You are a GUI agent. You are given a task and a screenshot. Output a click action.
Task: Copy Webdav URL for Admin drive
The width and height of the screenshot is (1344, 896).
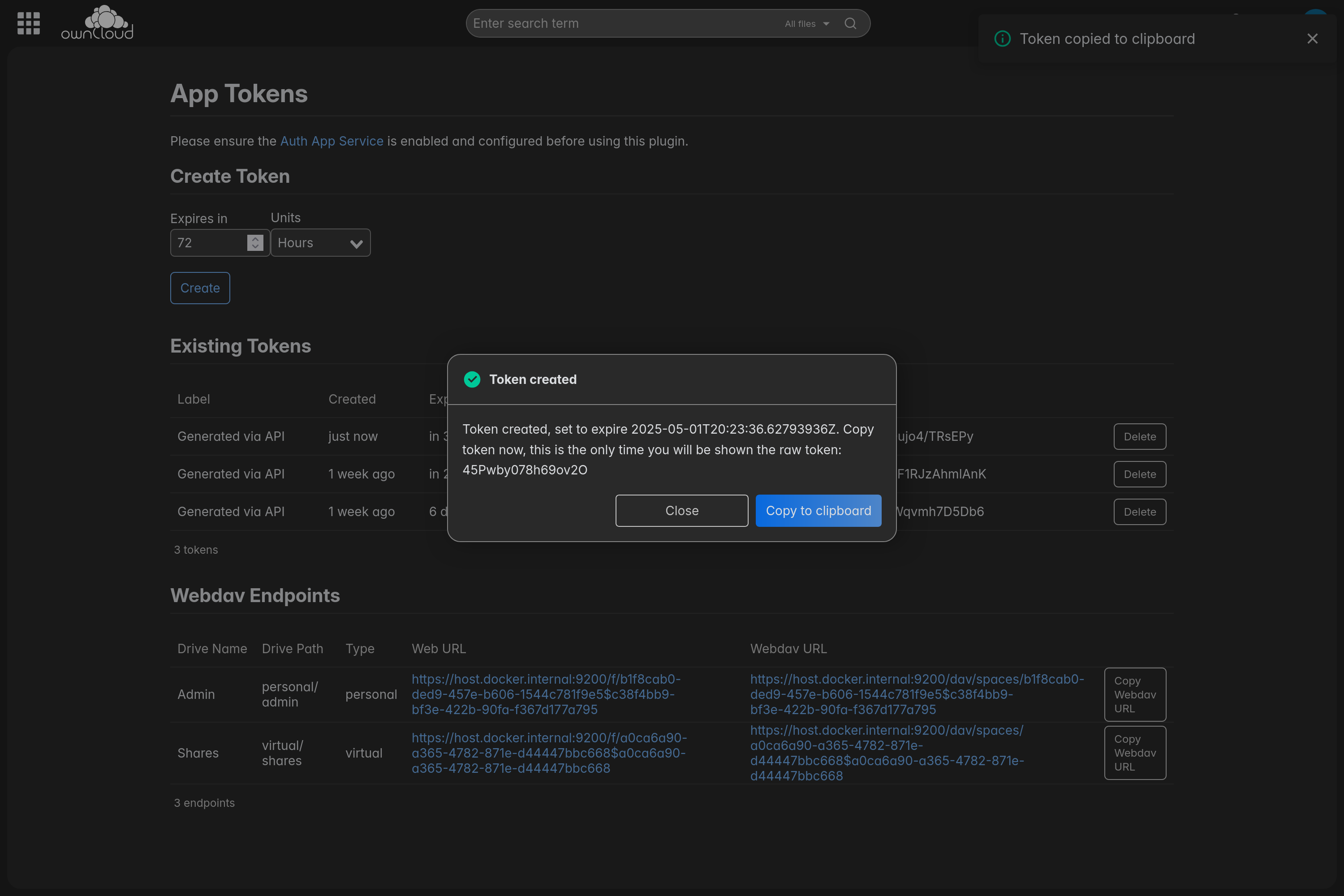pyautogui.click(x=1135, y=695)
